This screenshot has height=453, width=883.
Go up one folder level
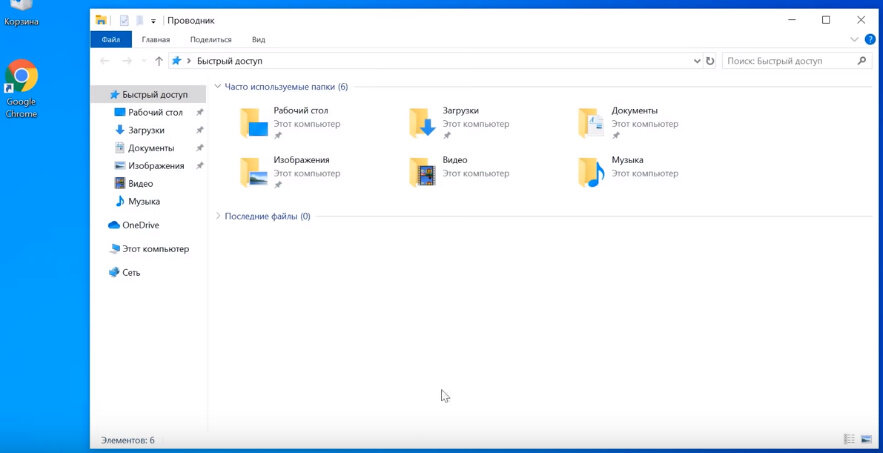(159, 61)
